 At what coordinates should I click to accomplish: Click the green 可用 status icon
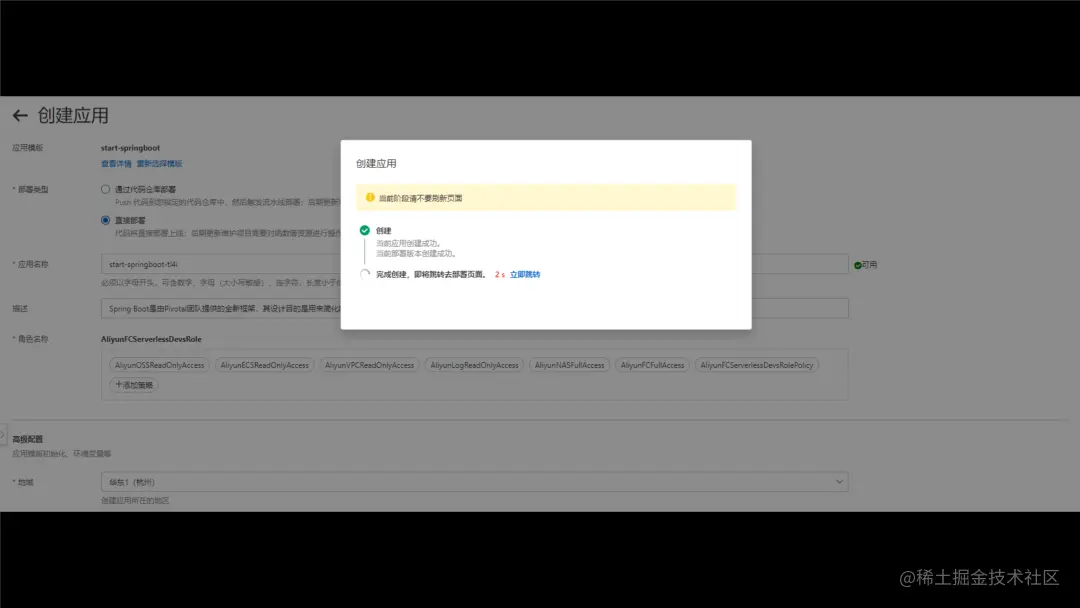858,265
